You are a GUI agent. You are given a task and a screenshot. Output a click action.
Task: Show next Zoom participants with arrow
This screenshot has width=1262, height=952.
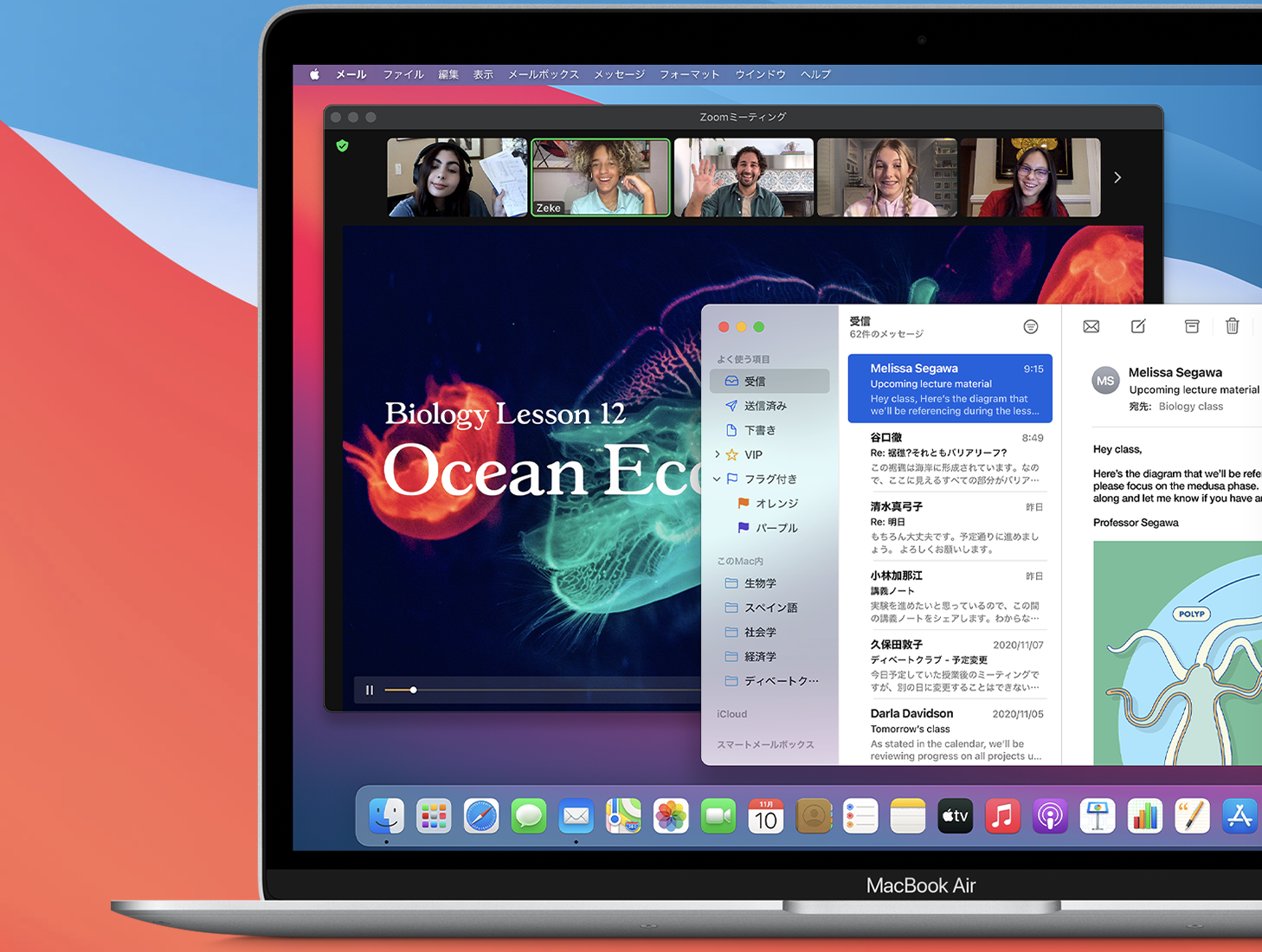point(1117,177)
